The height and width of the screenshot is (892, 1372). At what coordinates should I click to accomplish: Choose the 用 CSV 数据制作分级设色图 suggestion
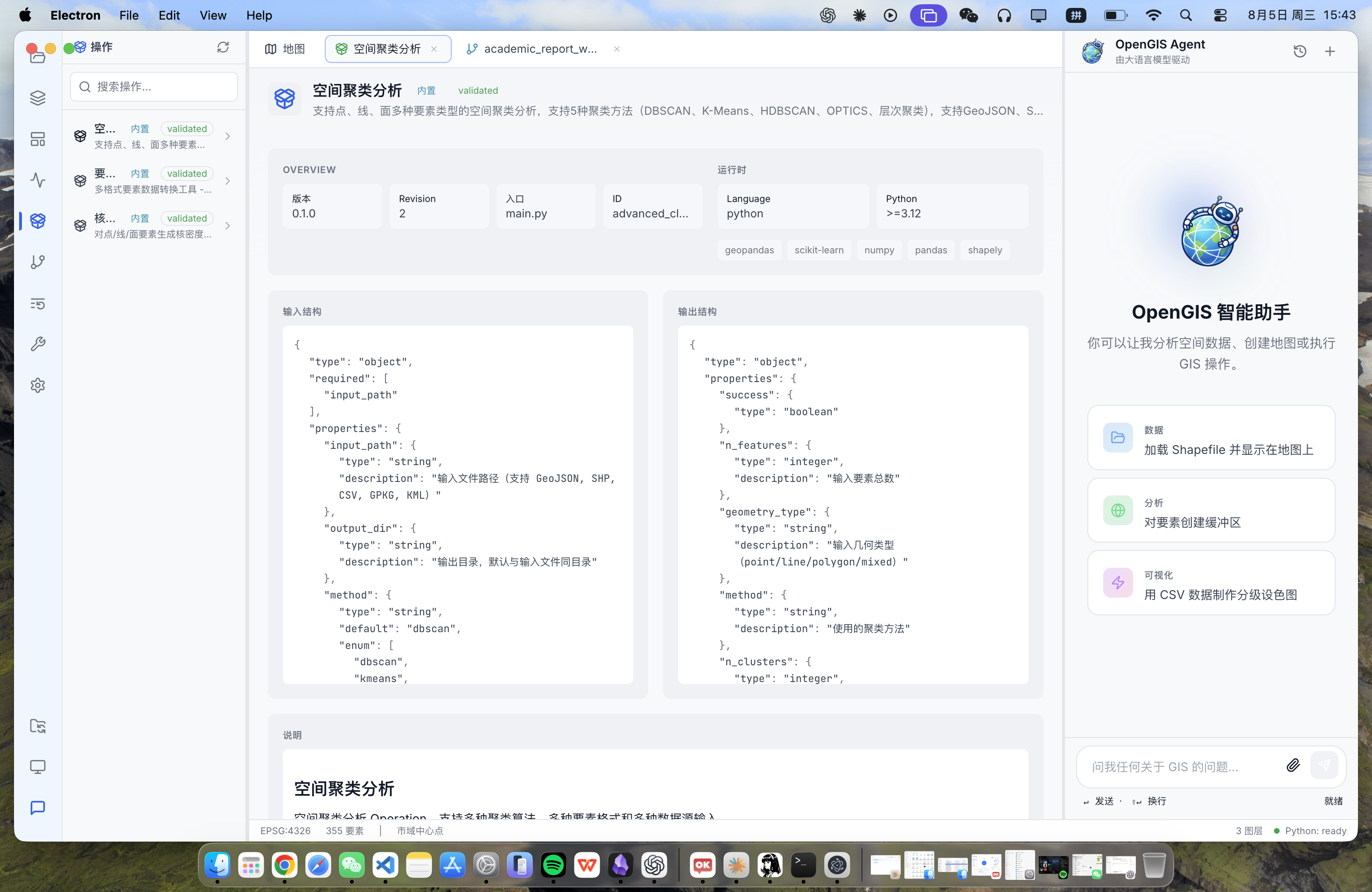pos(1211,583)
